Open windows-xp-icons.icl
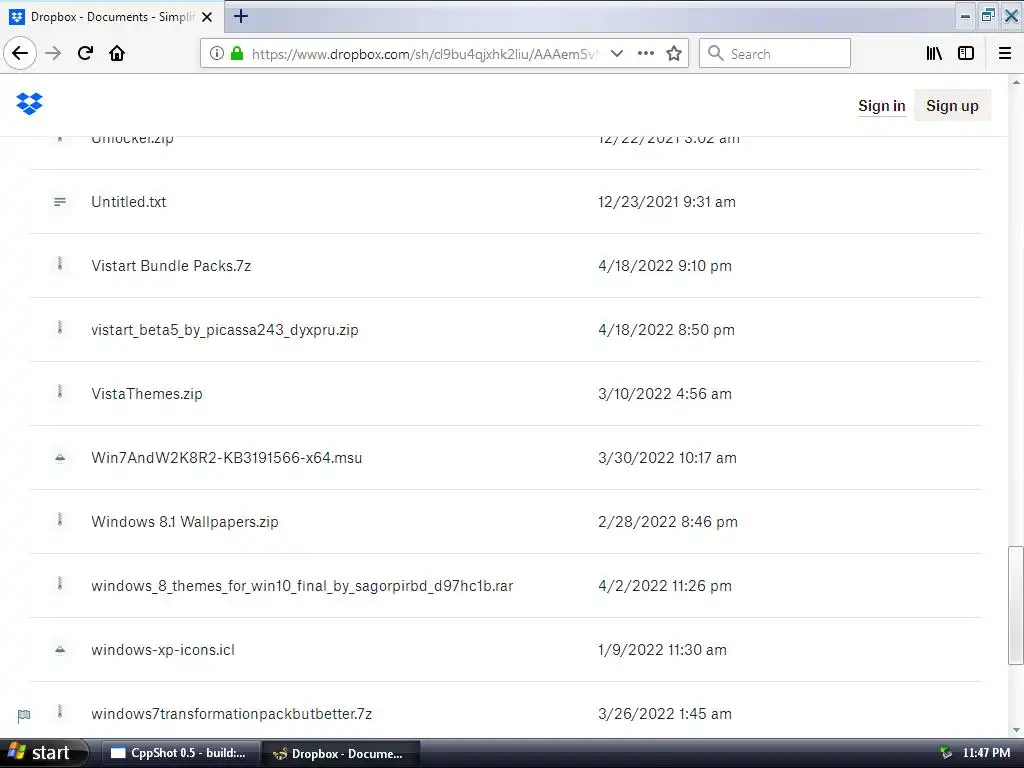Image resolution: width=1024 pixels, height=768 pixels. tap(163, 650)
